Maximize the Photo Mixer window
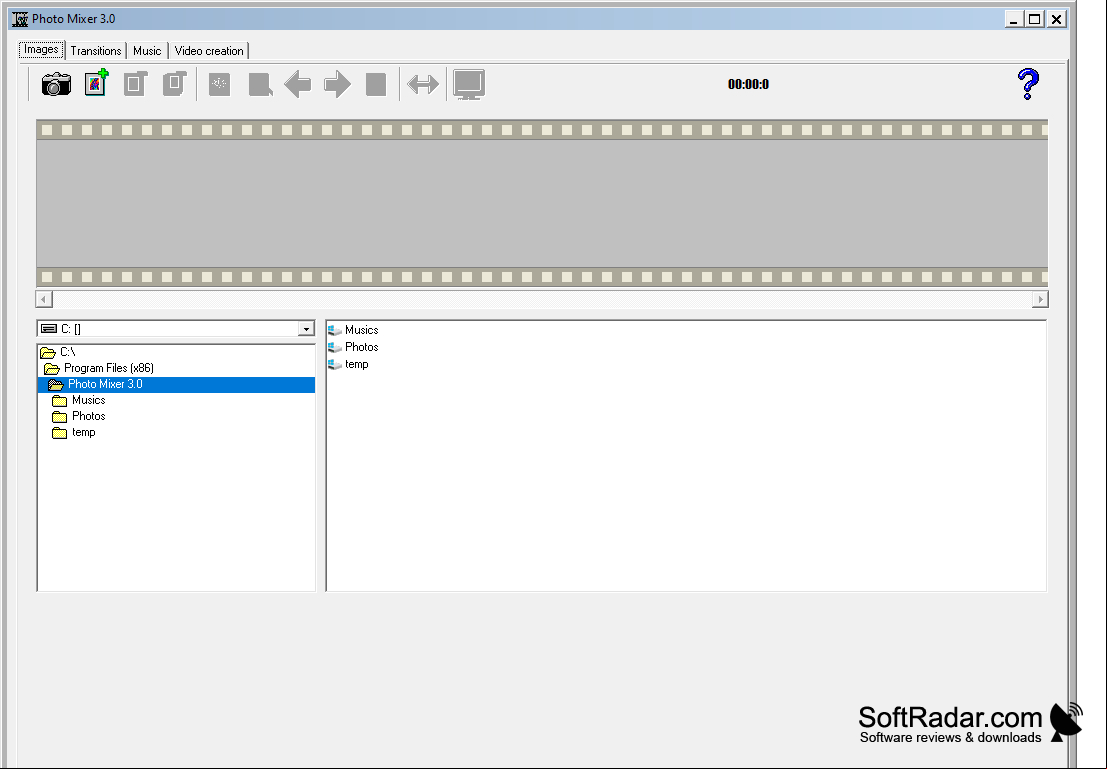The image size is (1107, 769). pos(1035,19)
